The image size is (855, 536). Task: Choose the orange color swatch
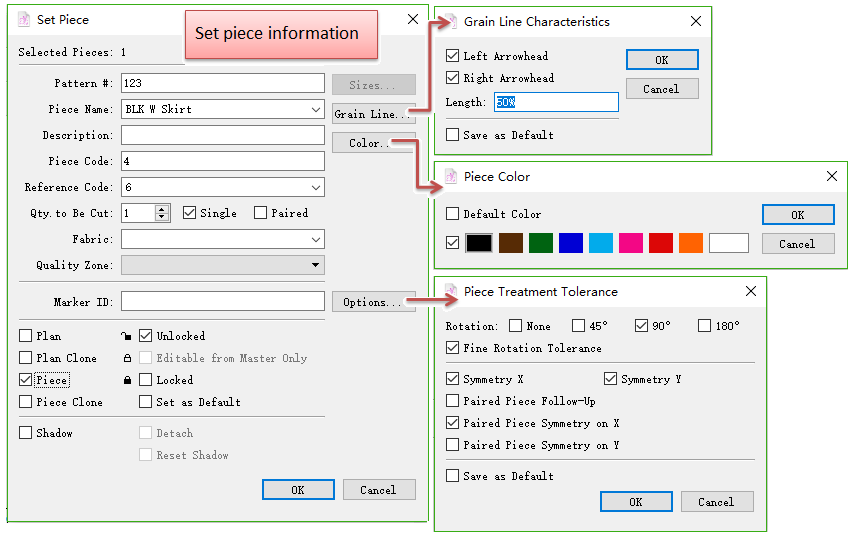point(691,243)
